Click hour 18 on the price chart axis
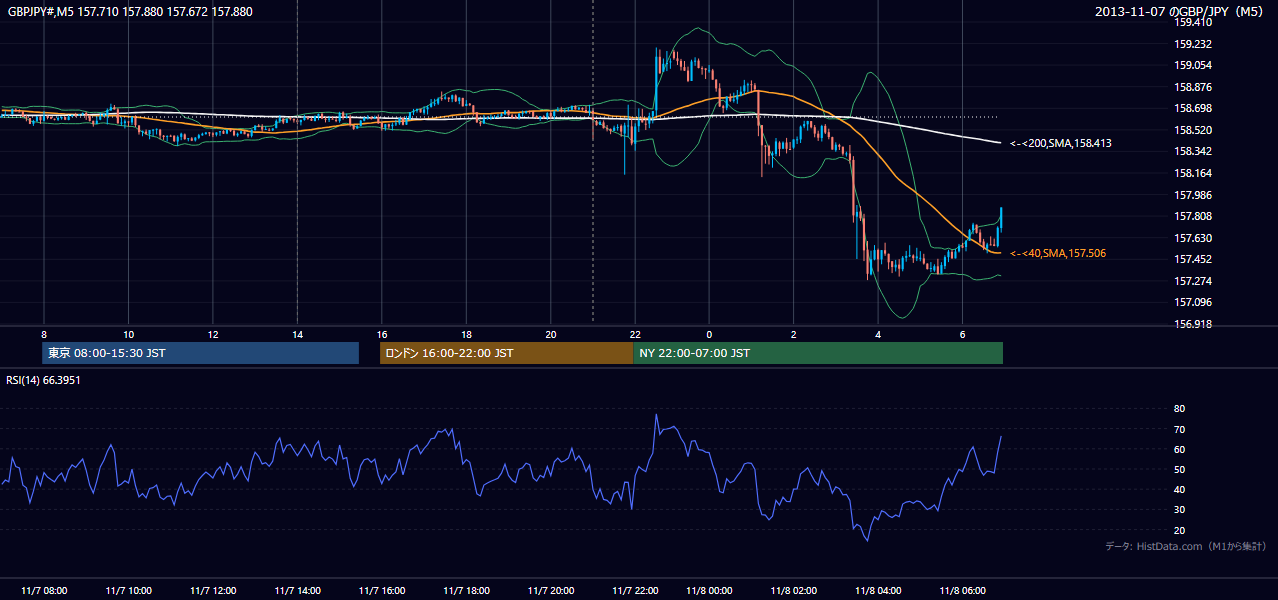Screen dimensions: 1278x600 [465, 334]
